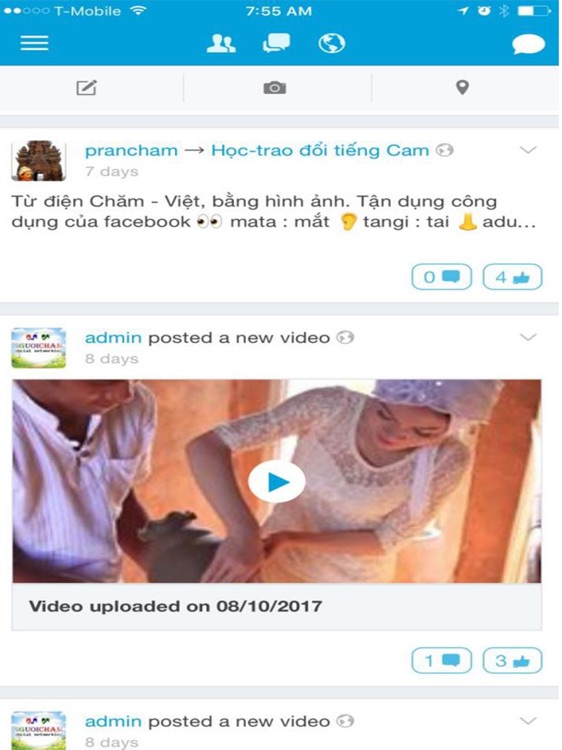Open prancham's avatar thumbnail
The height and width of the screenshot is (750, 562).
click(39, 161)
